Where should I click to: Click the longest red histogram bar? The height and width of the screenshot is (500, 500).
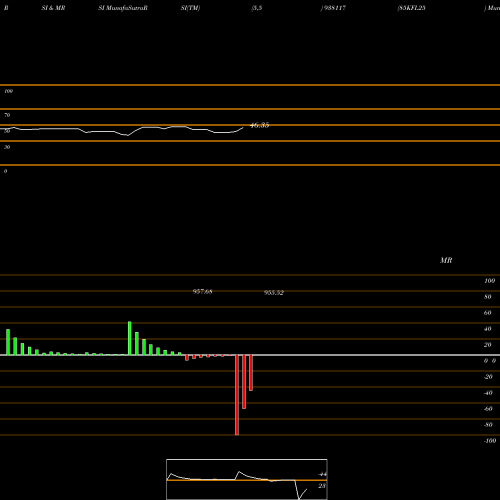pyautogui.click(x=237, y=395)
